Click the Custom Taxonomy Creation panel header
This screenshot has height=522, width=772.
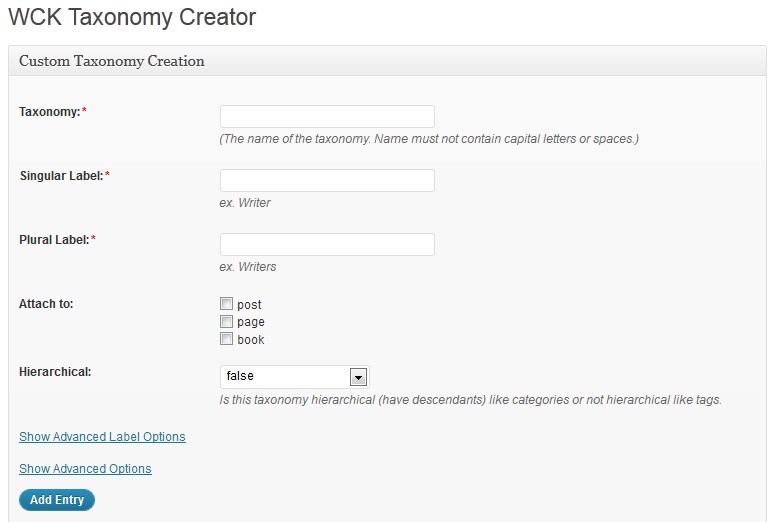pyautogui.click(x=387, y=61)
